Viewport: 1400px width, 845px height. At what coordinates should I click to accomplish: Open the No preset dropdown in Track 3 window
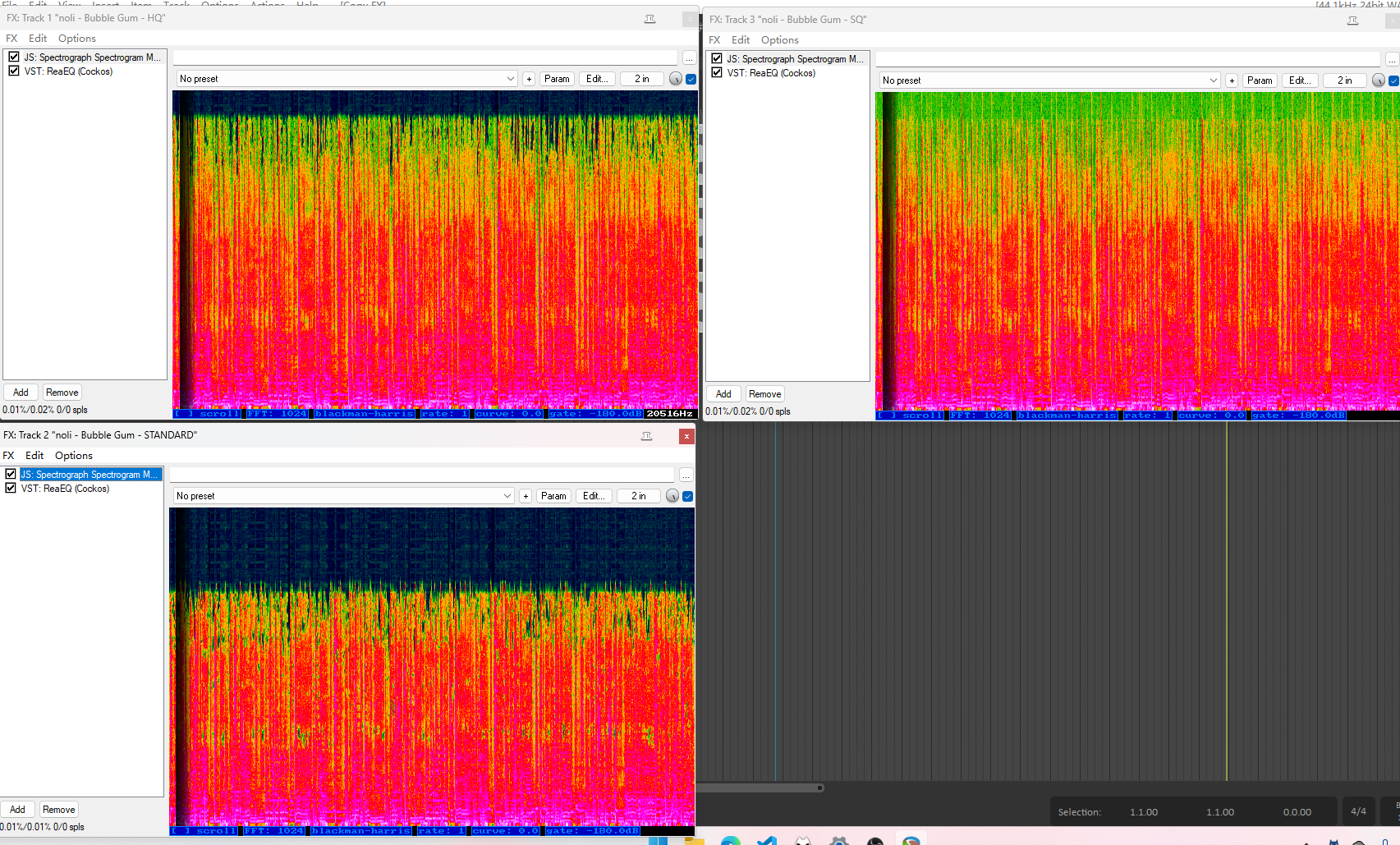[x=1049, y=80]
